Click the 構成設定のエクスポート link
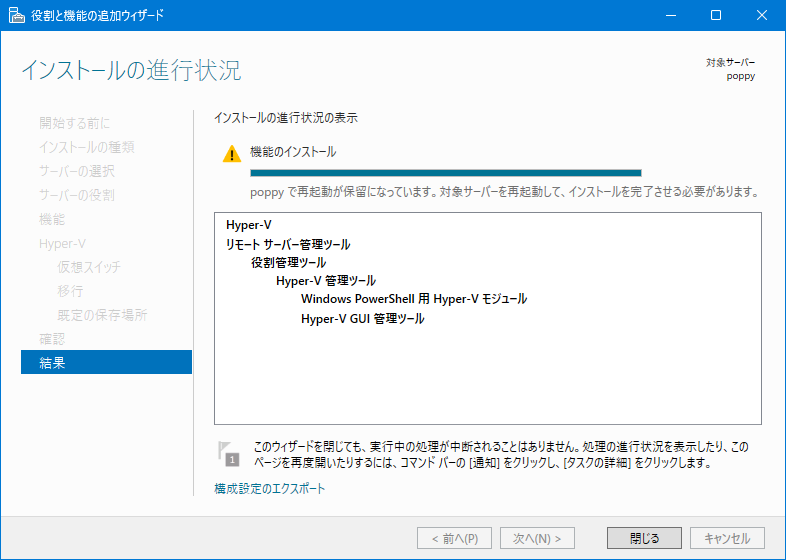The height and width of the screenshot is (560, 786). click(x=270, y=488)
